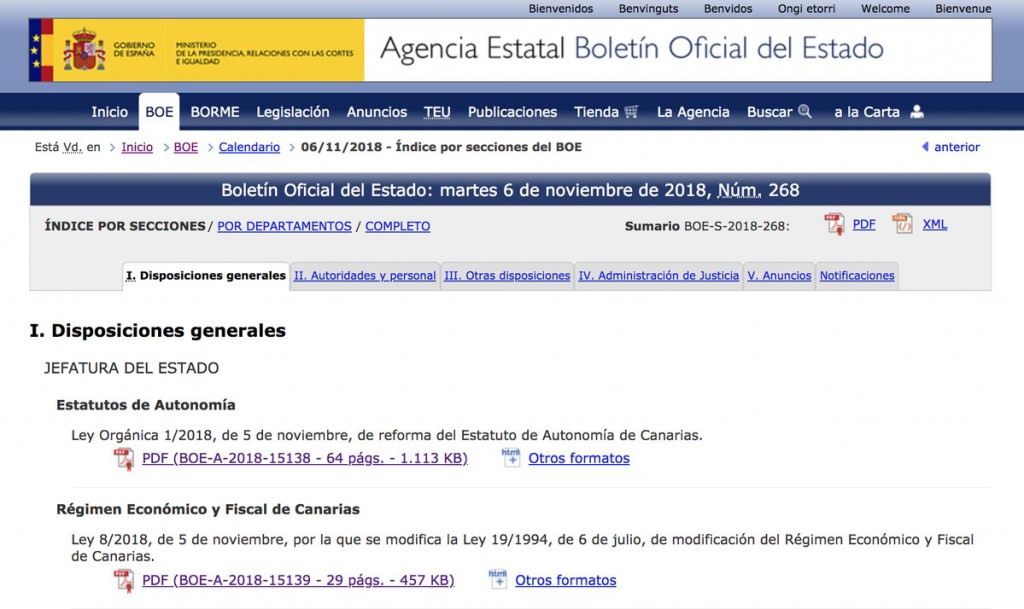The image size is (1024, 609).
Task: Click the subheading 'Estatutos de Autonomía'
Action: (146, 405)
